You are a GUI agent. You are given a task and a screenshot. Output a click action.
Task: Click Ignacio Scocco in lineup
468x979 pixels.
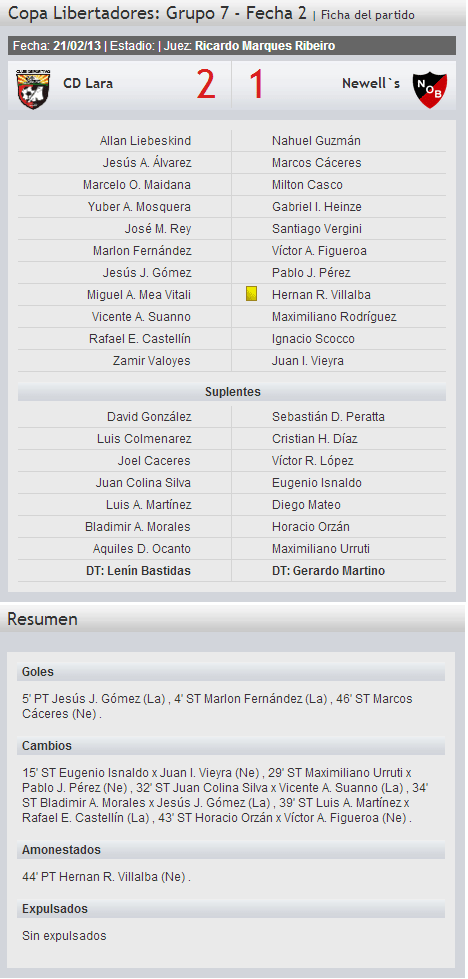[x=313, y=339]
